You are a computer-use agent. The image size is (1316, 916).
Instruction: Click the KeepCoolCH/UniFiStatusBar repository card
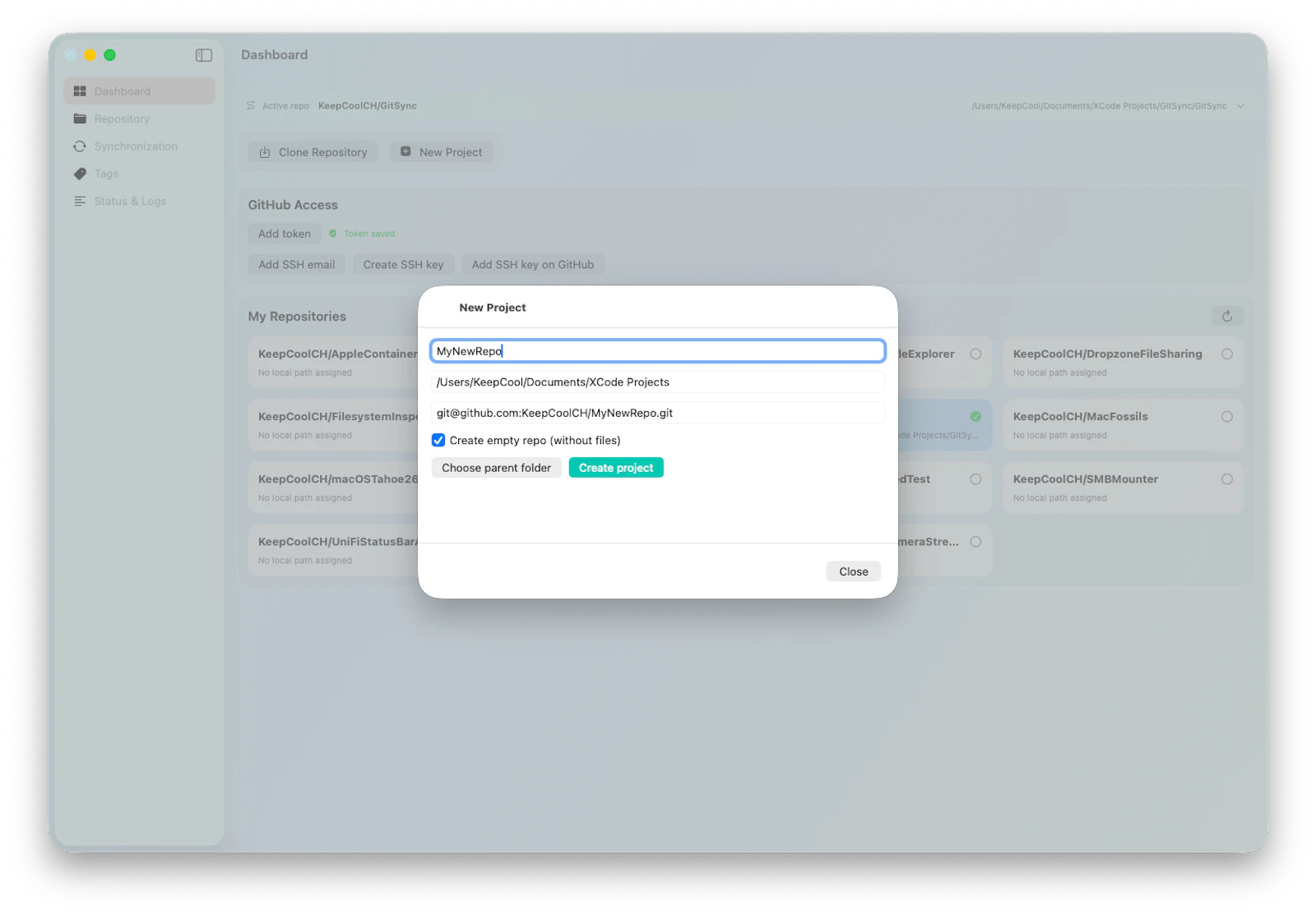click(x=334, y=550)
